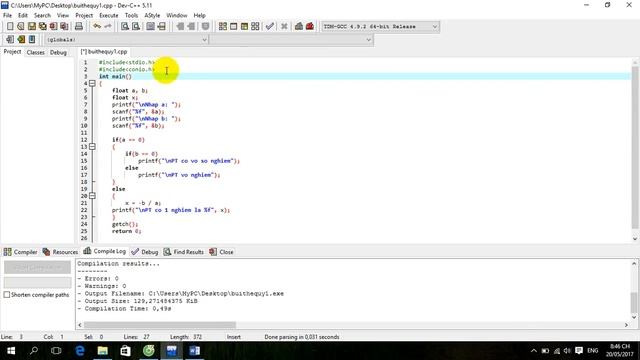Select the buithequy1.cpp editor tab
640x360 pixels.
[x=104, y=52]
